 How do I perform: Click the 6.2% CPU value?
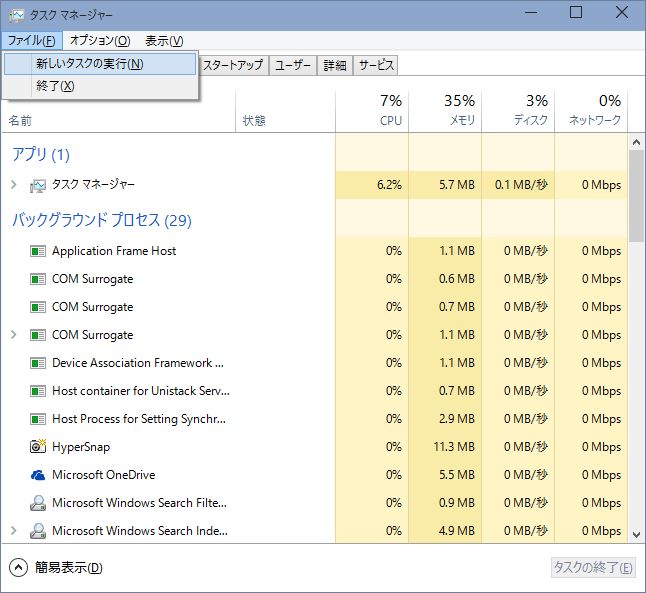click(389, 185)
